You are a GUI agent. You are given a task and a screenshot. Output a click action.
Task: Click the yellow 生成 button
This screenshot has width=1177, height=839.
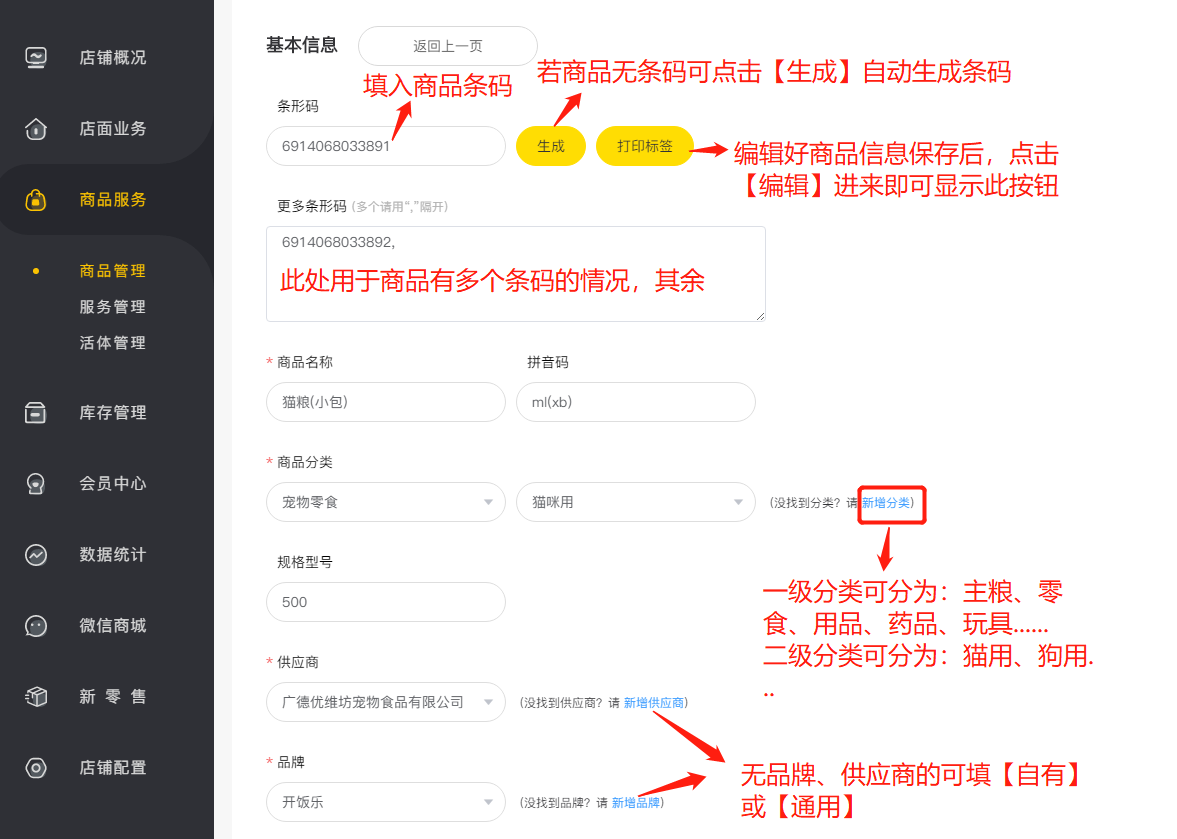[551, 146]
